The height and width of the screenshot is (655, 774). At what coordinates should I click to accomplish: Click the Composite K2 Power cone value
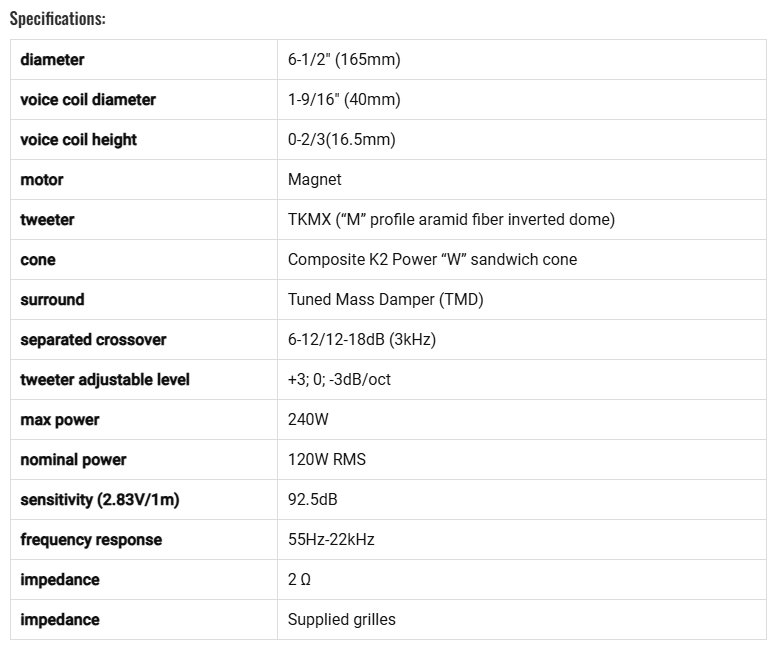432,260
